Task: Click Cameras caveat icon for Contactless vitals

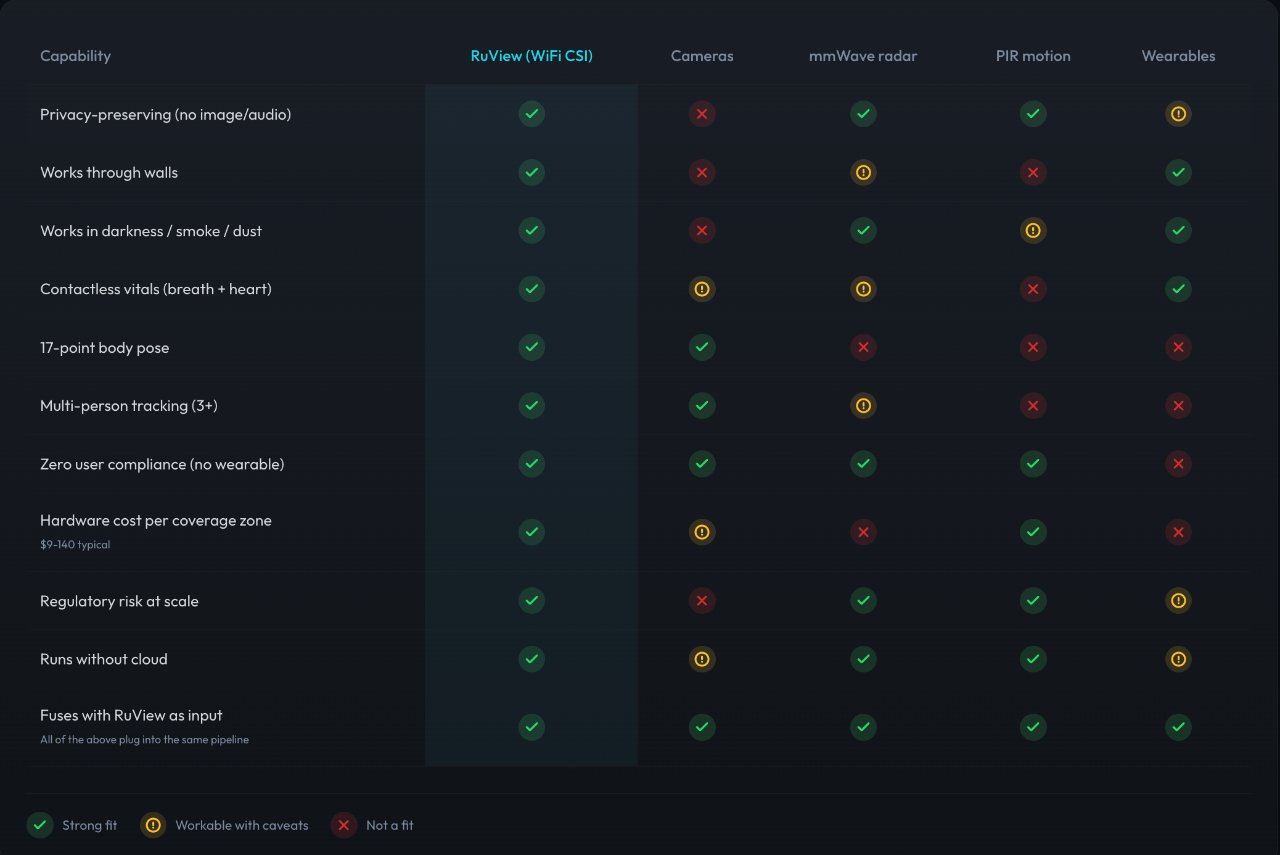Action: pos(702,289)
